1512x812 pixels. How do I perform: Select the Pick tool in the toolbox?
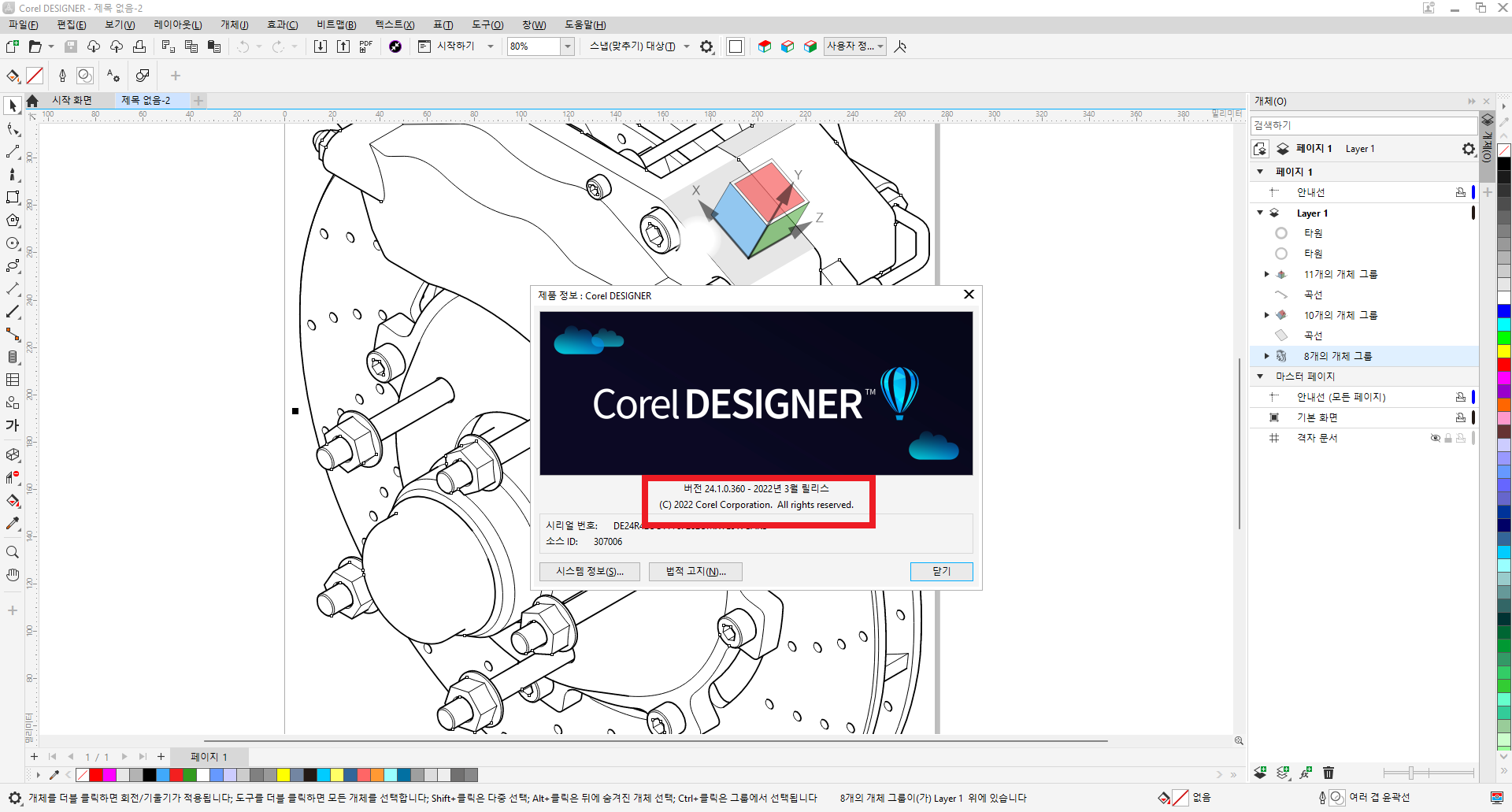point(13,106)
